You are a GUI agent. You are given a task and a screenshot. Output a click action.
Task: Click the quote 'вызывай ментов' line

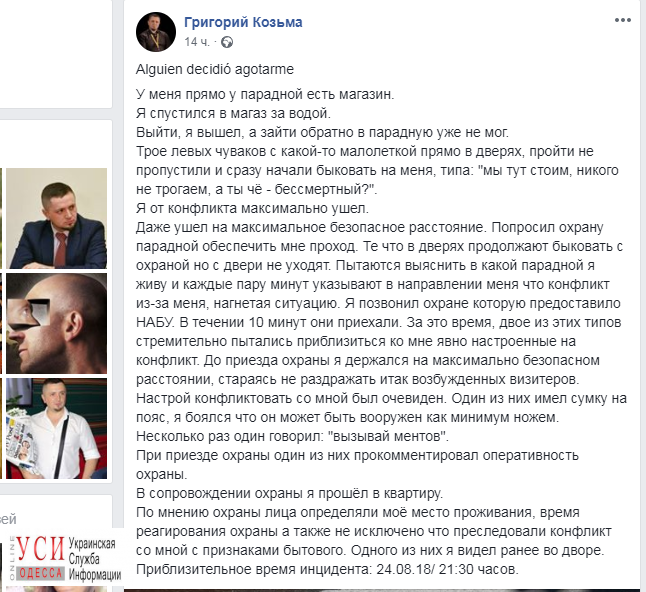point(293,436)
